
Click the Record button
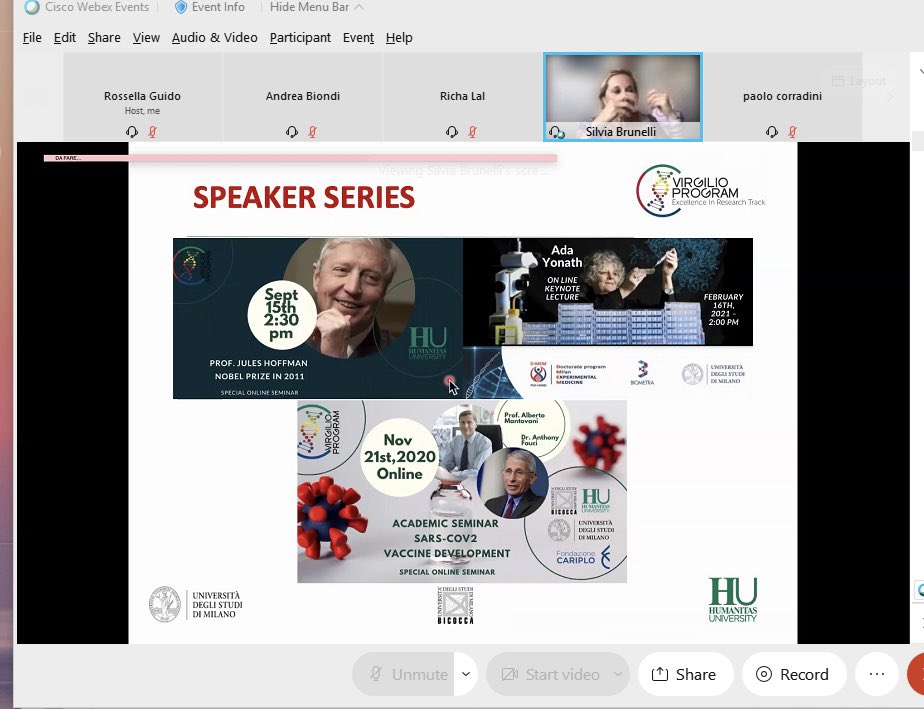[x=794, y=674]
